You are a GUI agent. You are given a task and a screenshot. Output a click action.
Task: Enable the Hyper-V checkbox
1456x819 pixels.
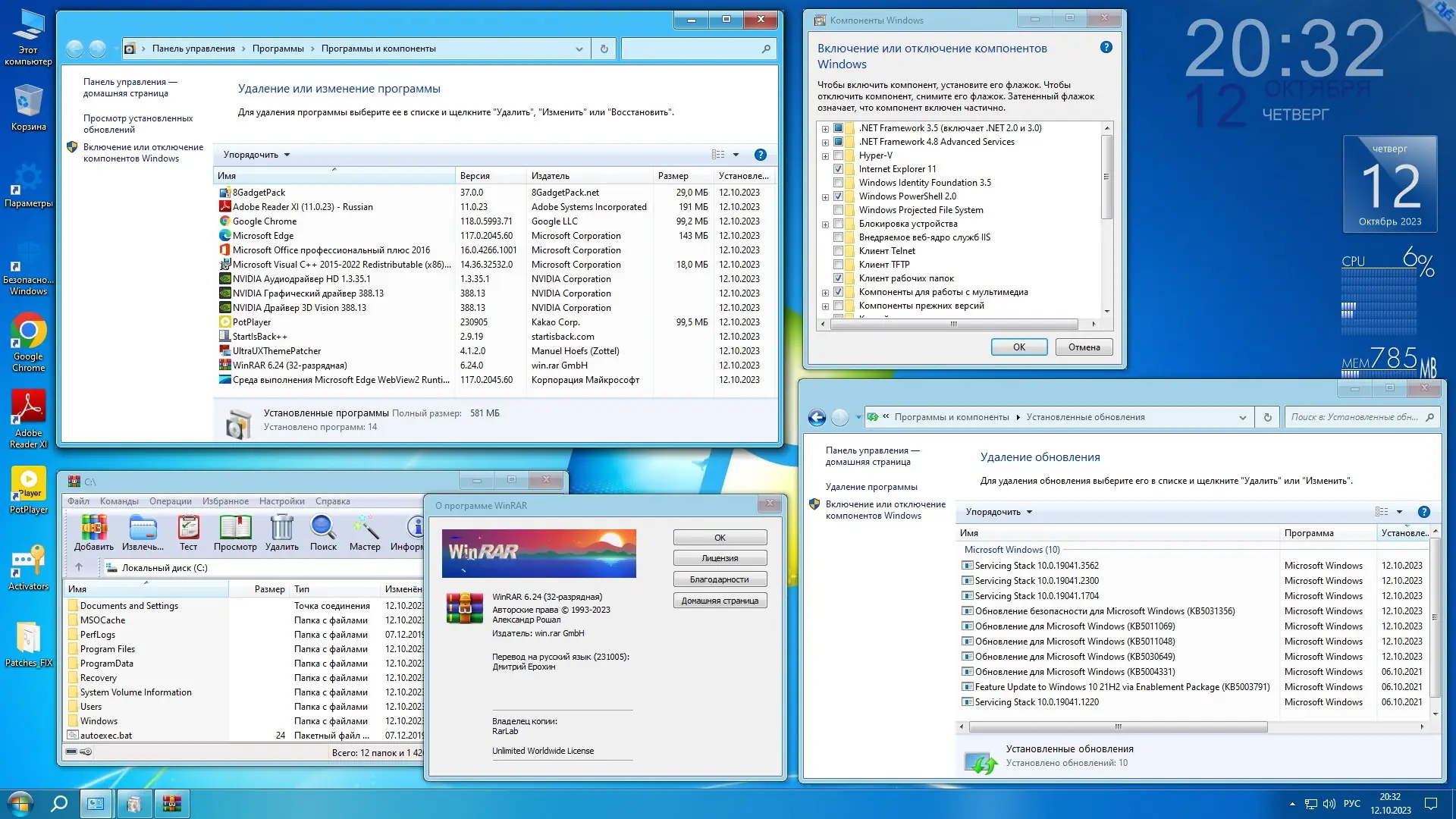coord(838,155)
